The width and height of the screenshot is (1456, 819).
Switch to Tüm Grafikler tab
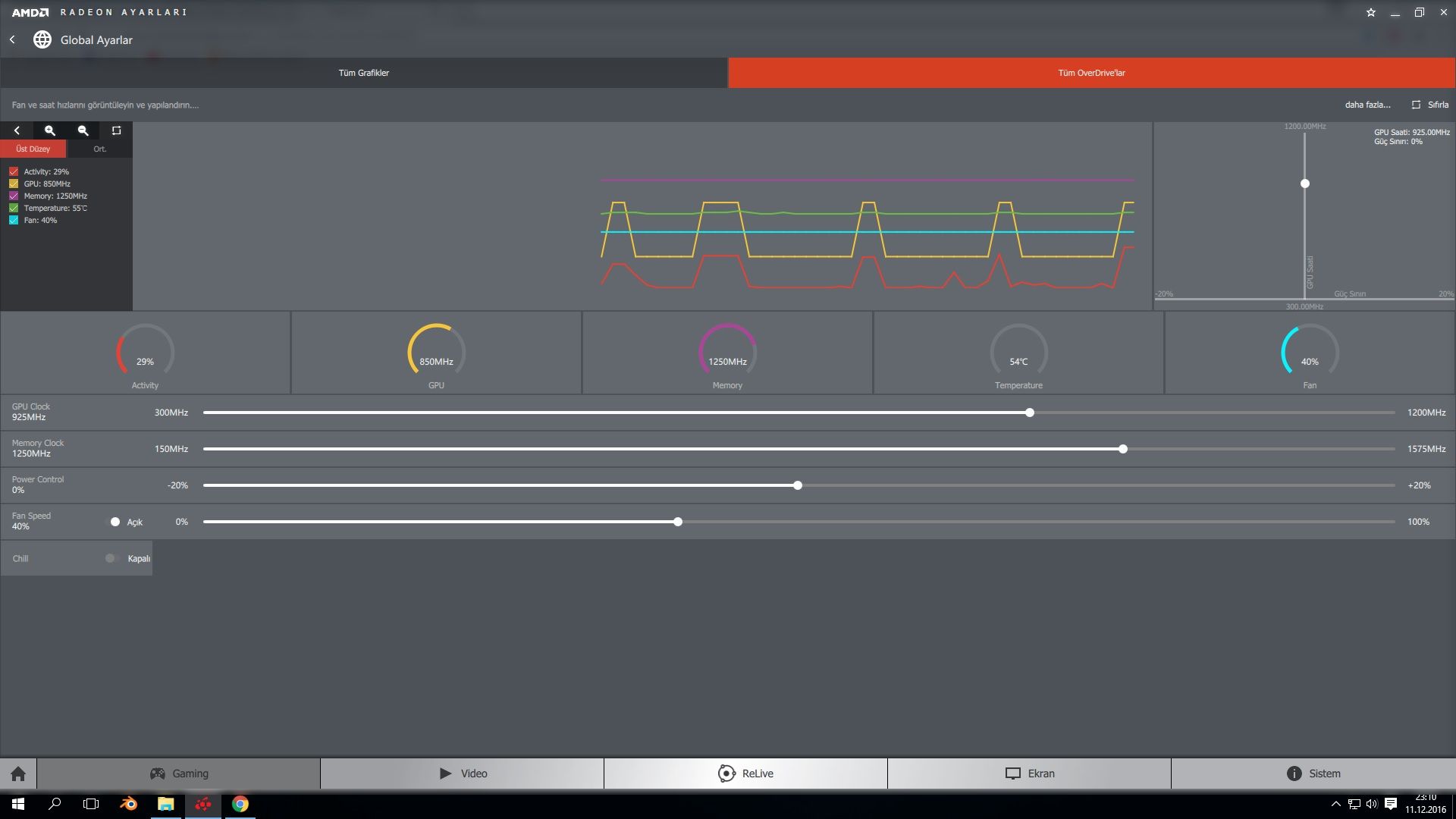pos(364,73)
